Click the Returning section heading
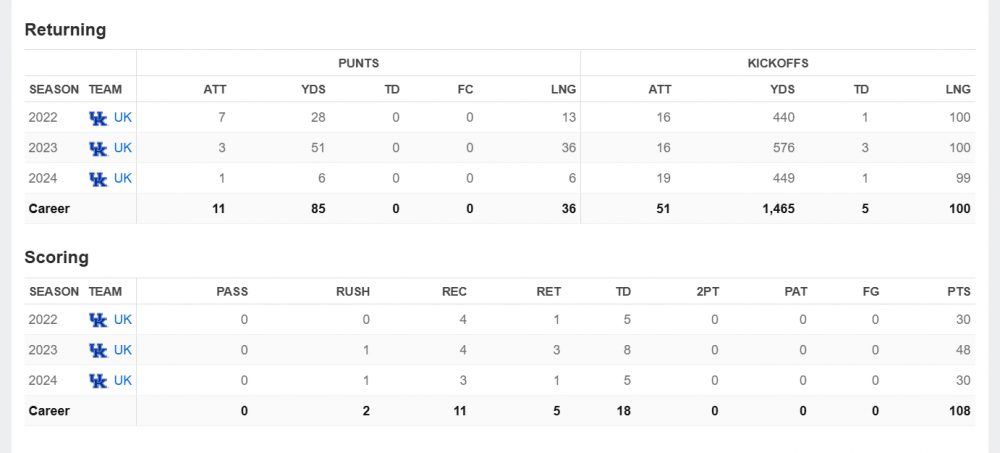The height and width of the screenshot is (453, 1000). click(65, 30)
